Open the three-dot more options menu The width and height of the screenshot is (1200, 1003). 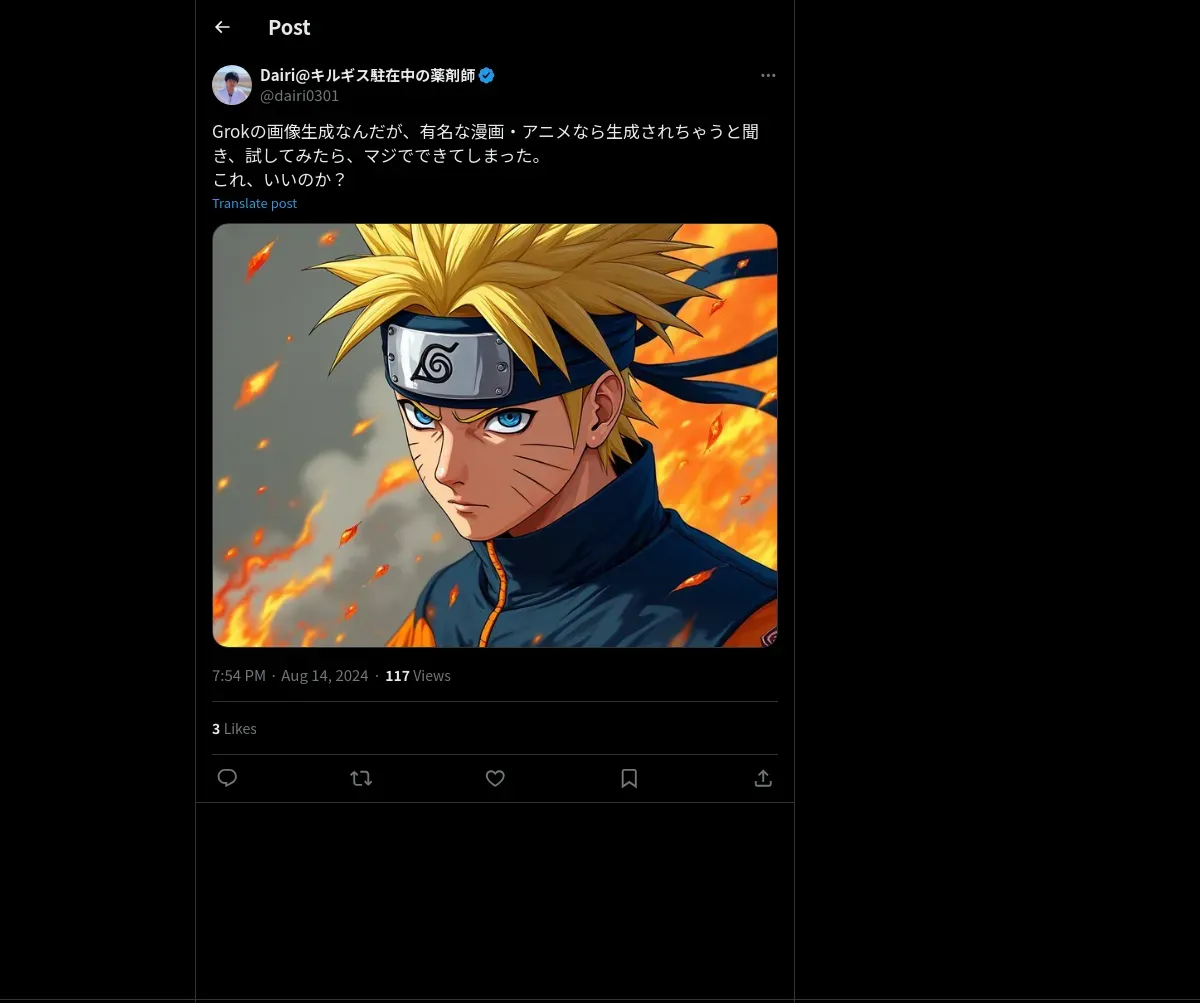(x=768, y=76)
